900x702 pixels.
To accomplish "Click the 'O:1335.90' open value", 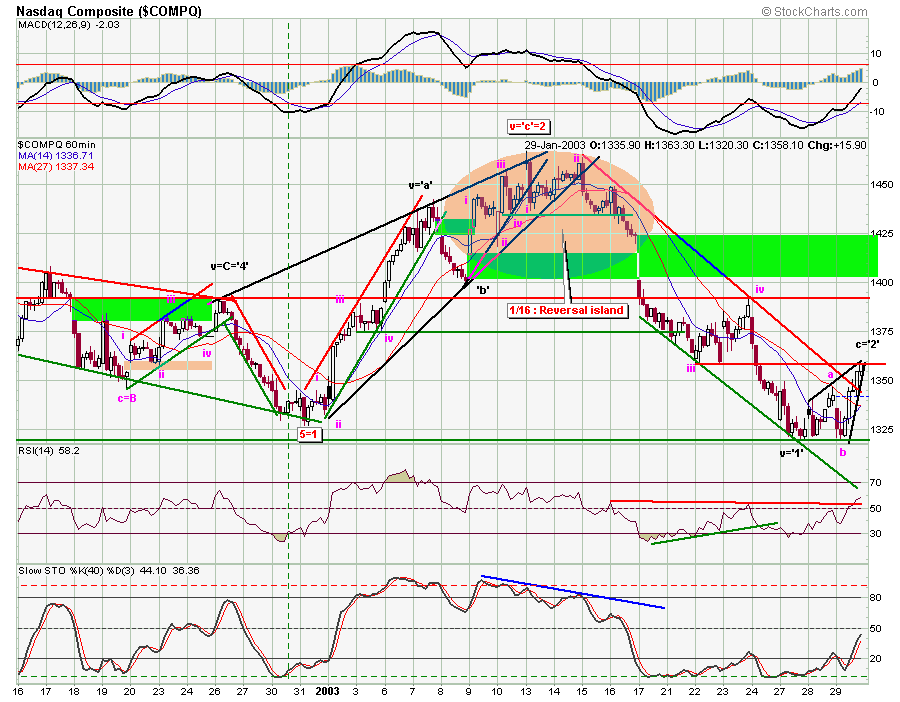I will coord(615,145).
